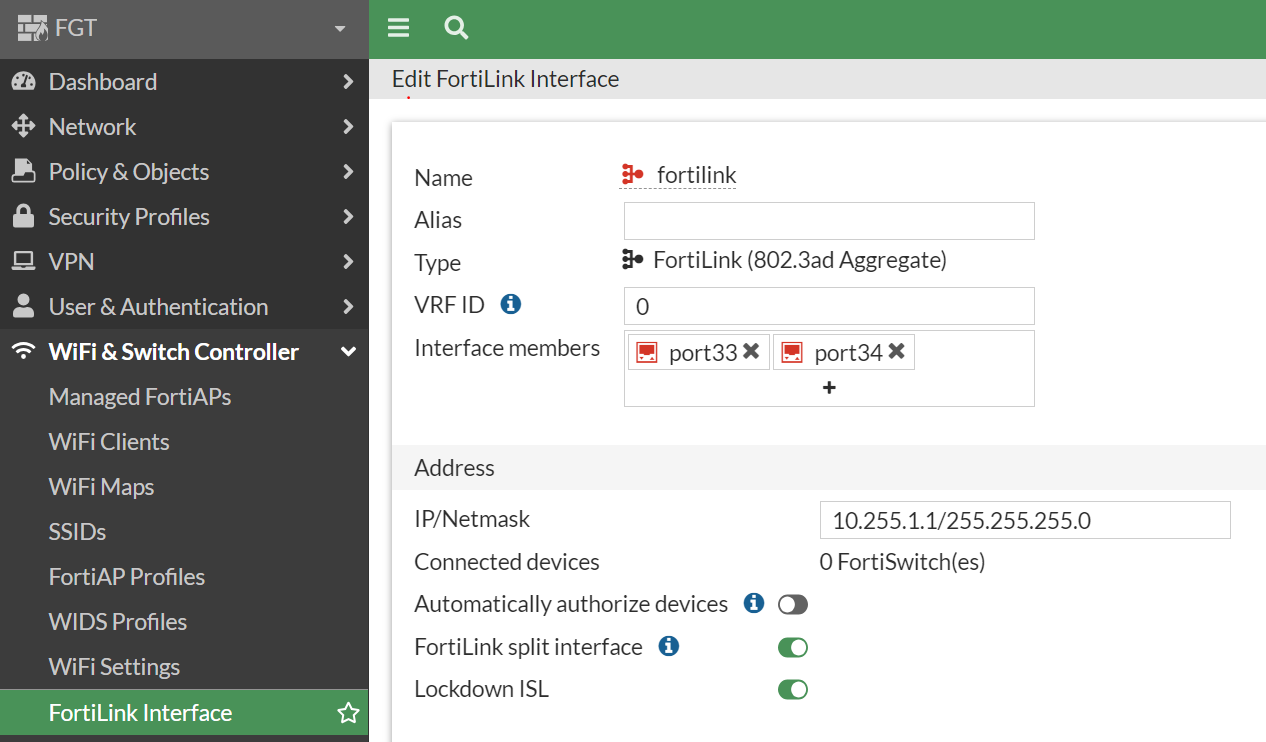Expand the User & Authentication chevron

348,306
